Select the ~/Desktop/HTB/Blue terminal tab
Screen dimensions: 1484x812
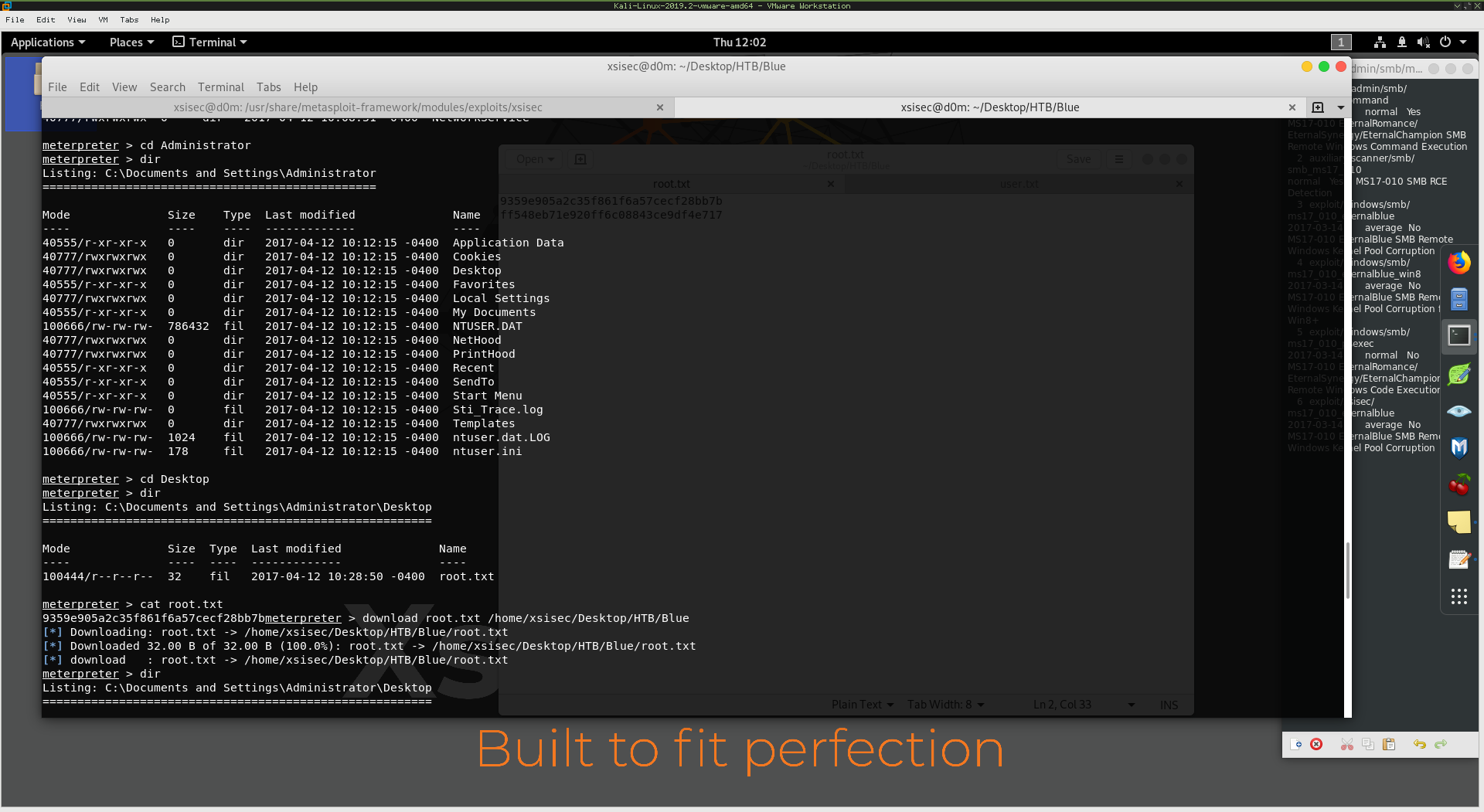(x=990, y=107)
